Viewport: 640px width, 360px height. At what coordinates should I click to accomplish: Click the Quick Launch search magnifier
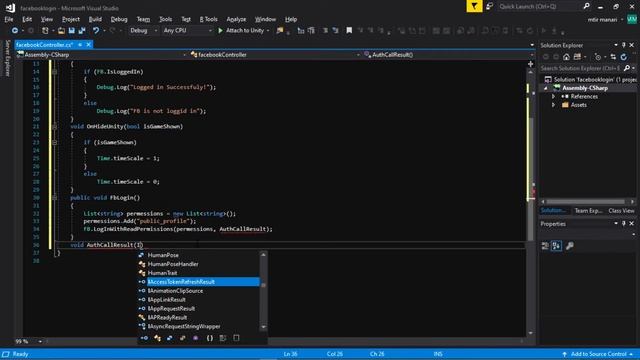point(587,6)
